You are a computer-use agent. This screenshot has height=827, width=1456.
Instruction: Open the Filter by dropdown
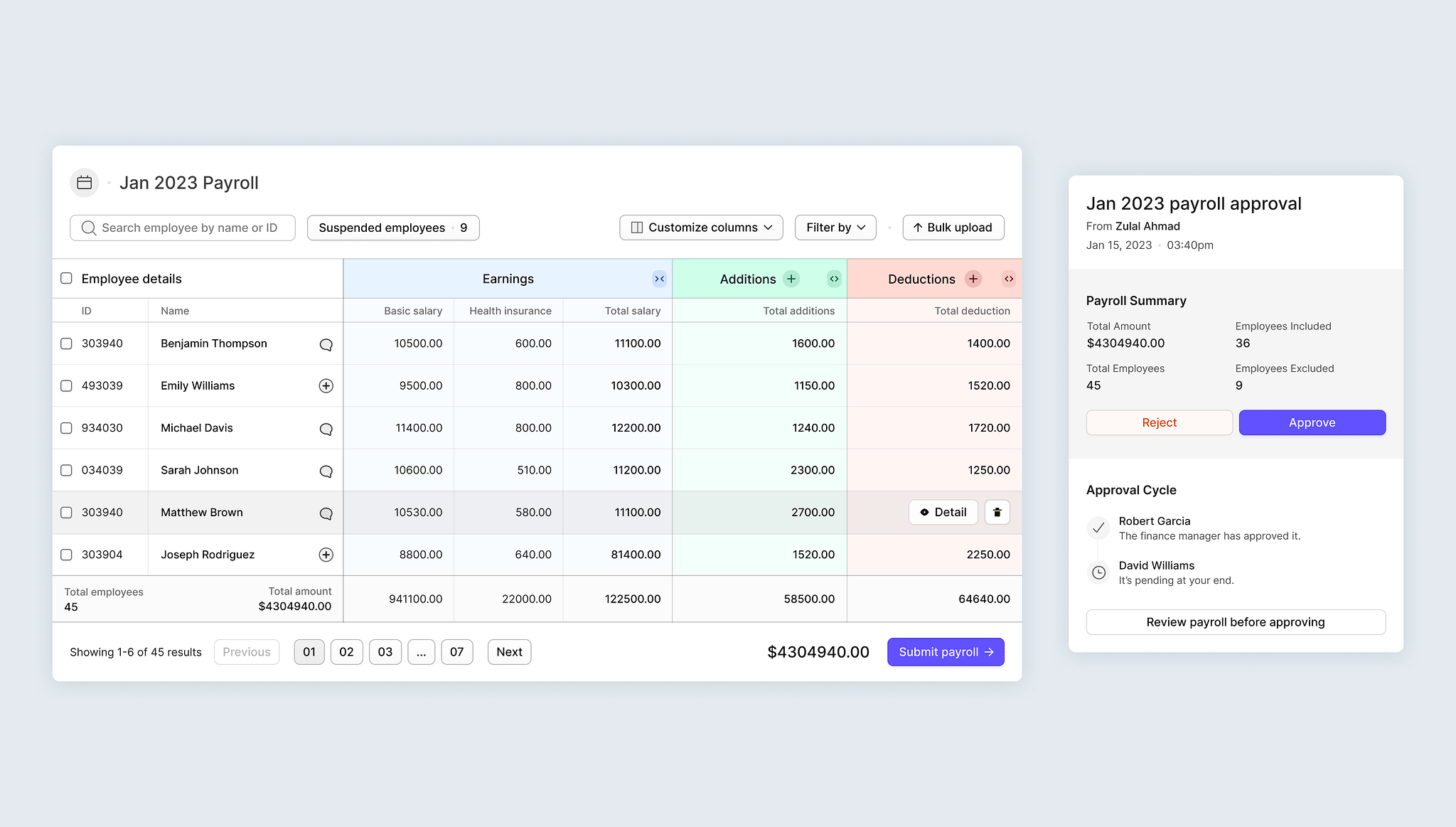835,227
